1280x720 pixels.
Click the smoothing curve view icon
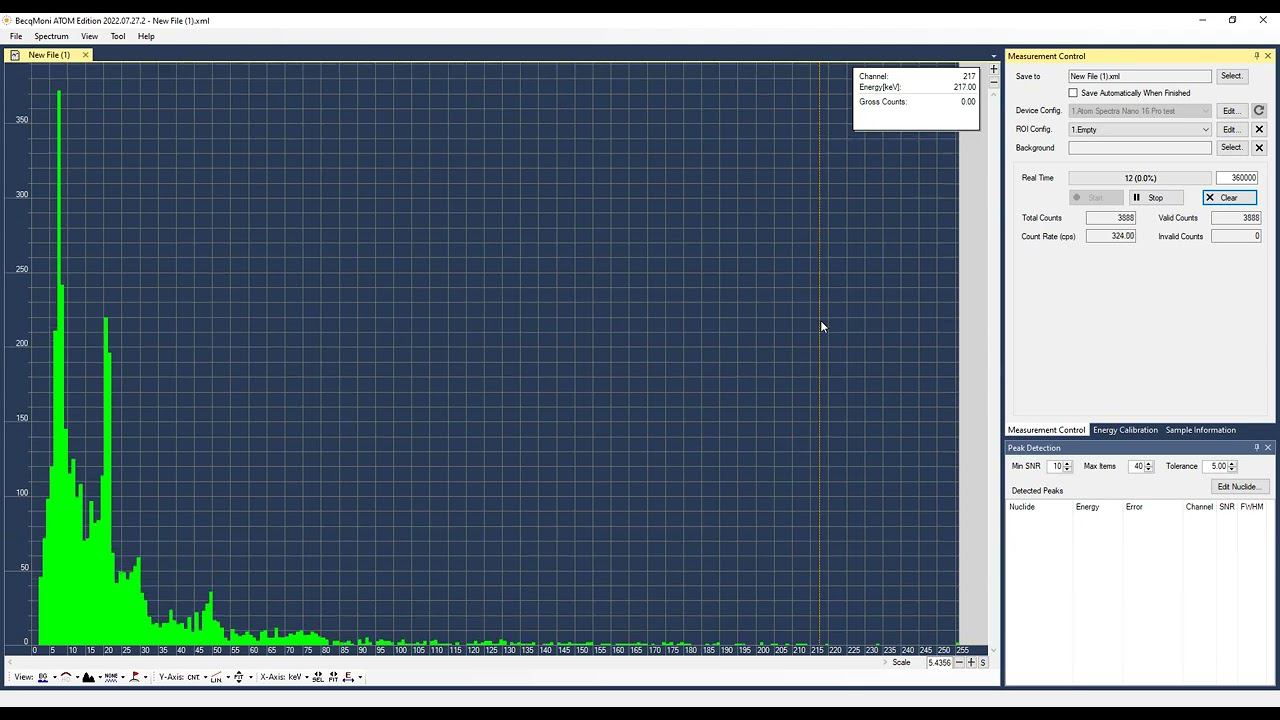pos(66,677)
